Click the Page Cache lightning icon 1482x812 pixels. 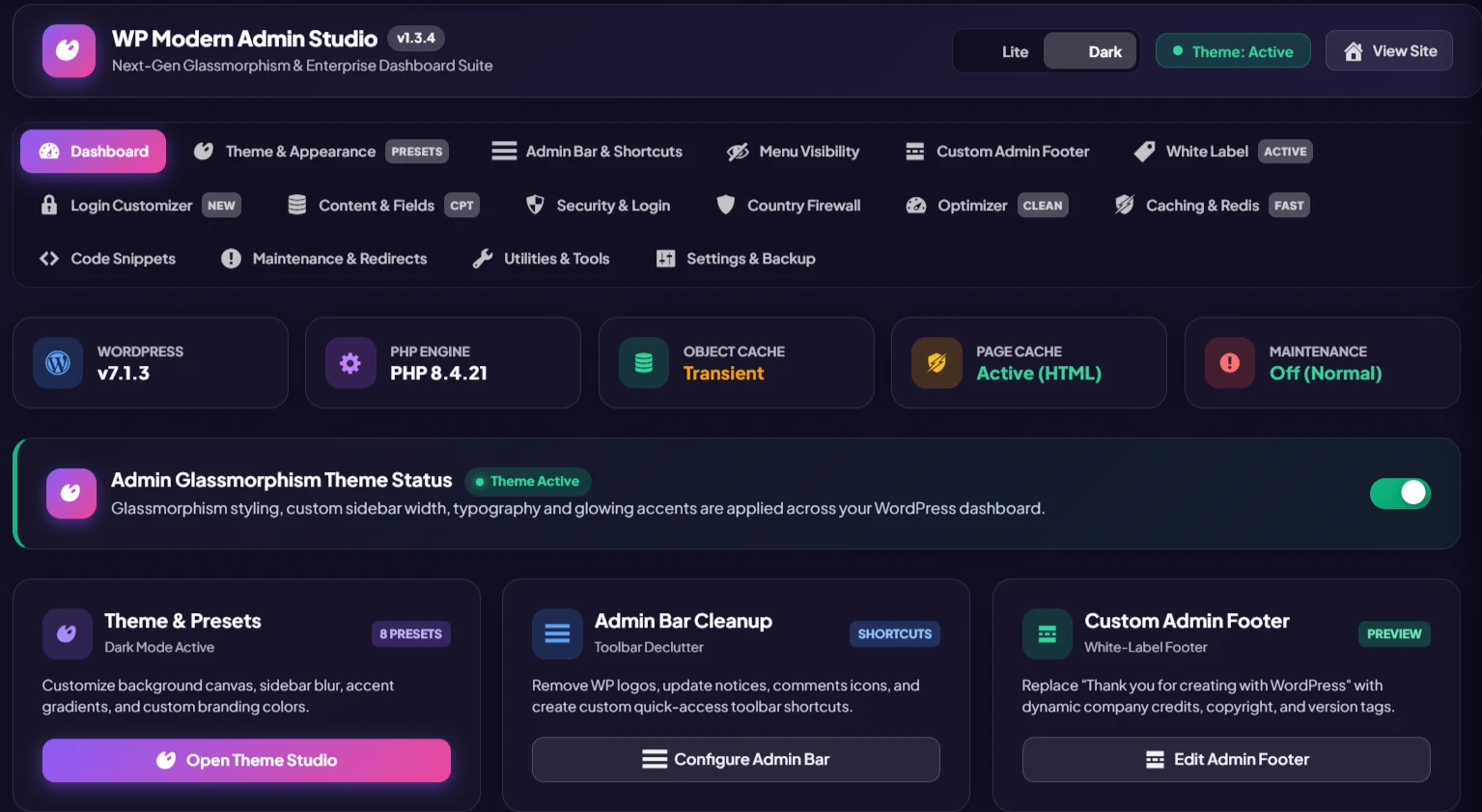coord(937,363)
